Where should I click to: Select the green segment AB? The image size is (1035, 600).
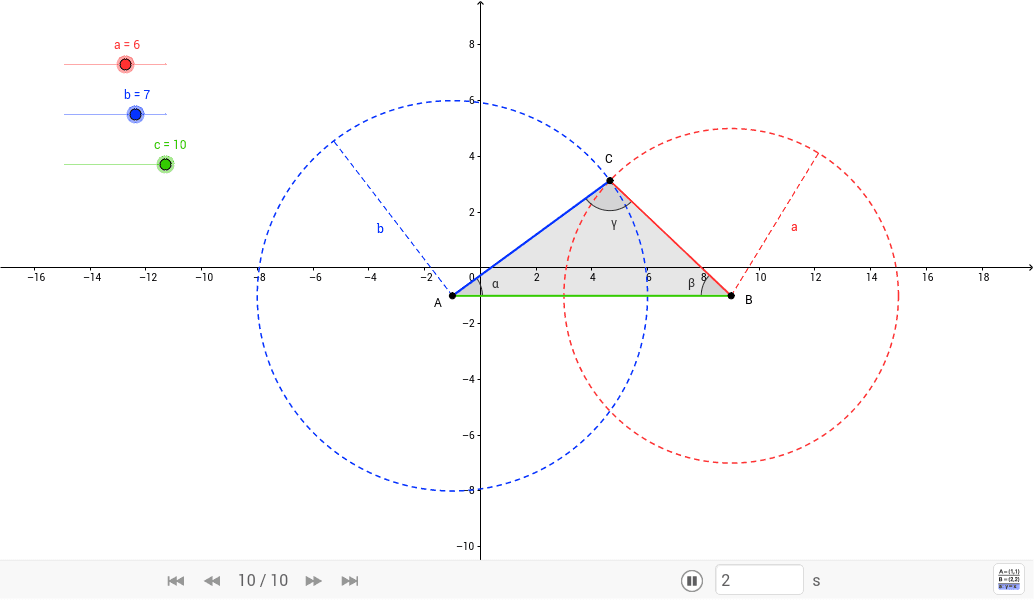(x=591, y=296)
